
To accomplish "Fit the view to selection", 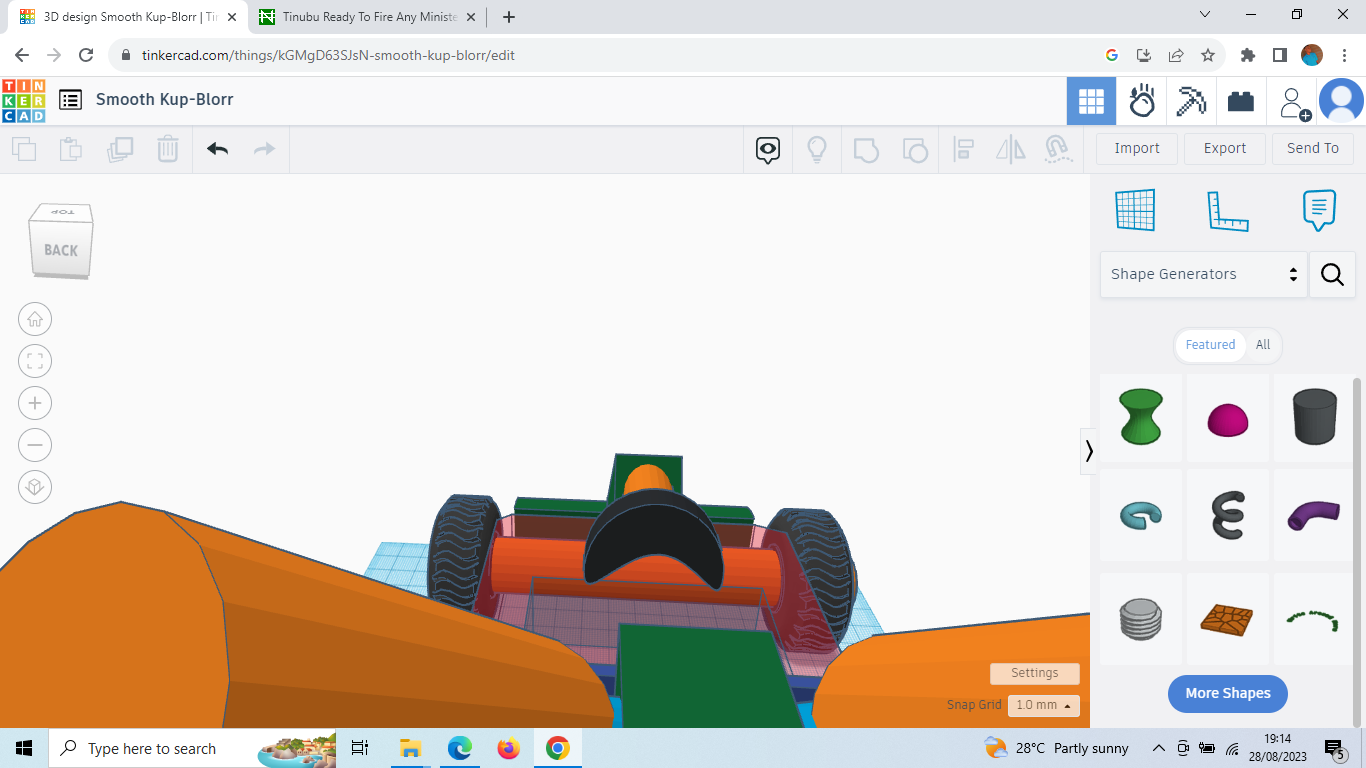I will click(x=35, y=361).
